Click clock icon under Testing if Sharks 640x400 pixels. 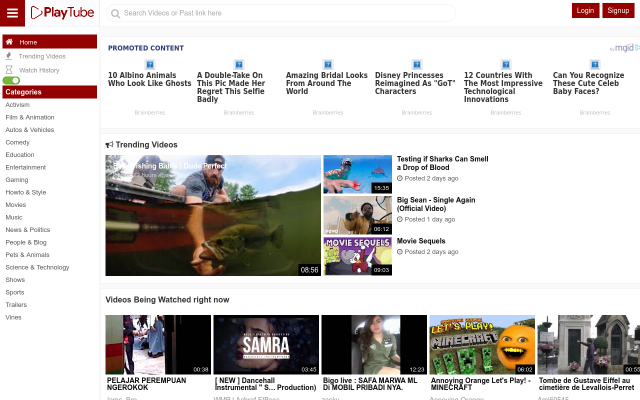coord(400,178)
